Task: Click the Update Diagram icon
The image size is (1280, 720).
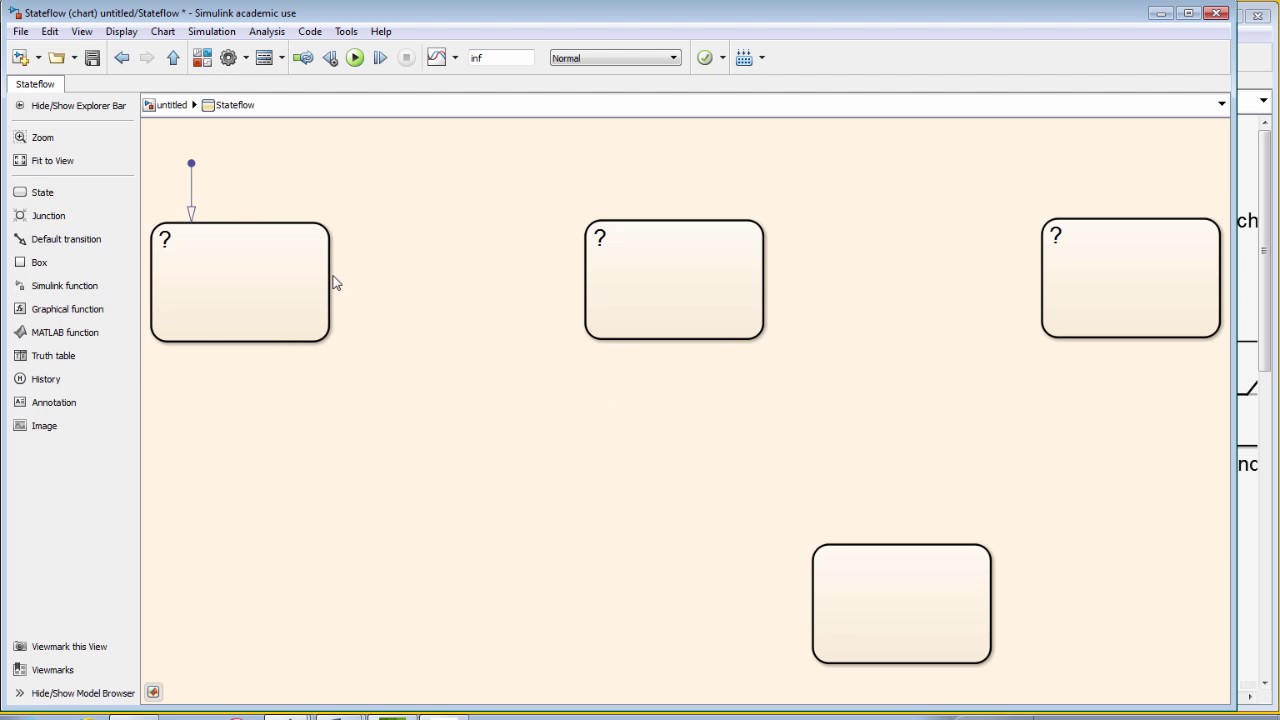Action: click(x=303, y=58)
